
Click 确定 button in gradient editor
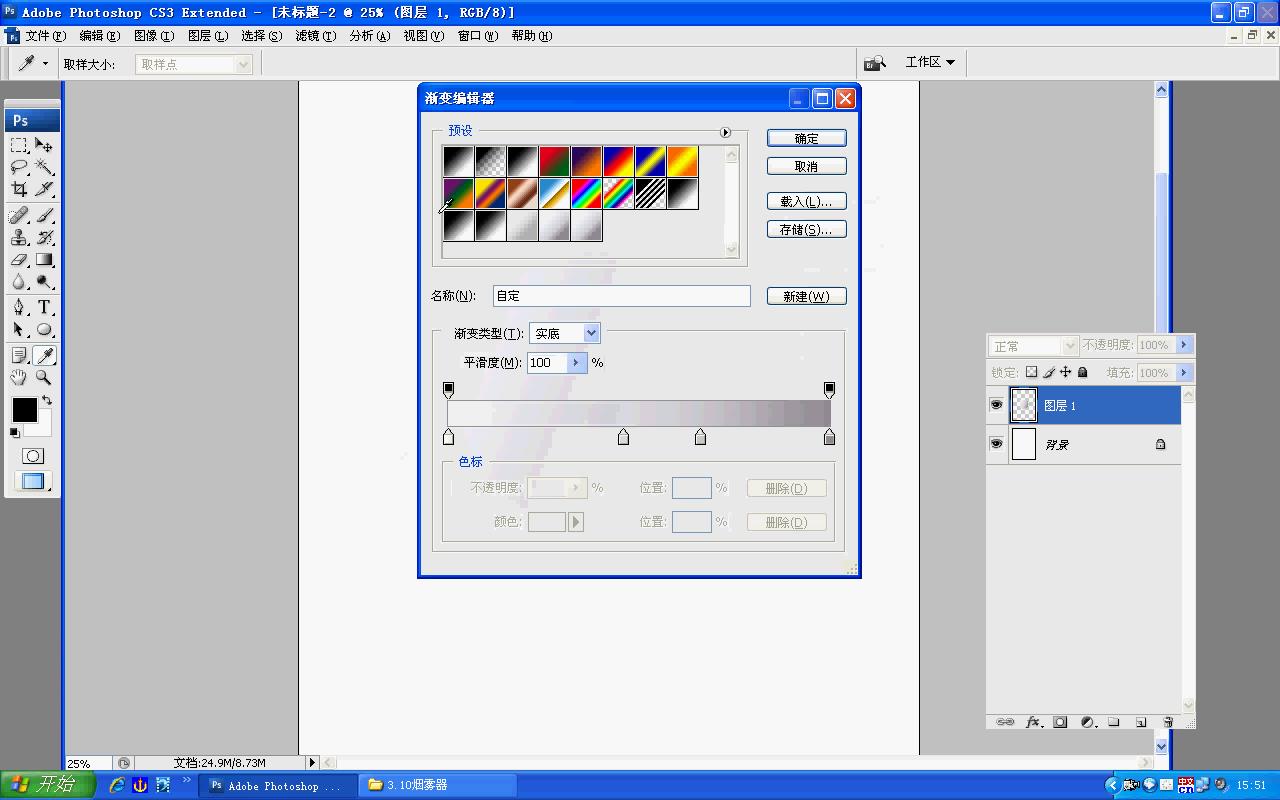click(807, 138)
